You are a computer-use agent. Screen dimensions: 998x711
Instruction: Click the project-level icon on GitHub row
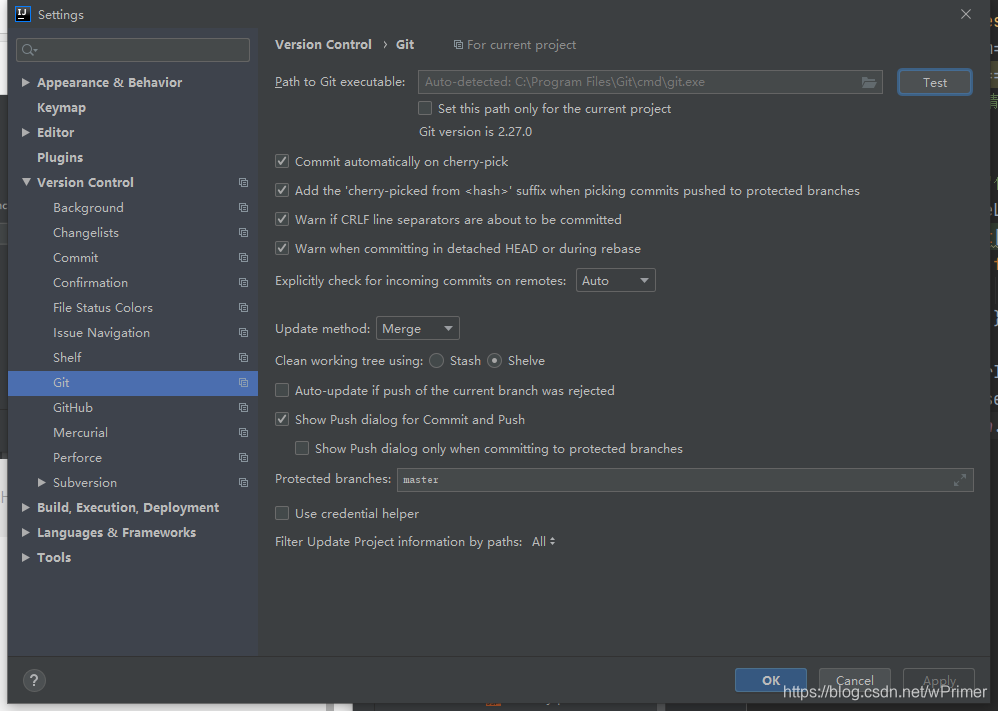[243, 407]
